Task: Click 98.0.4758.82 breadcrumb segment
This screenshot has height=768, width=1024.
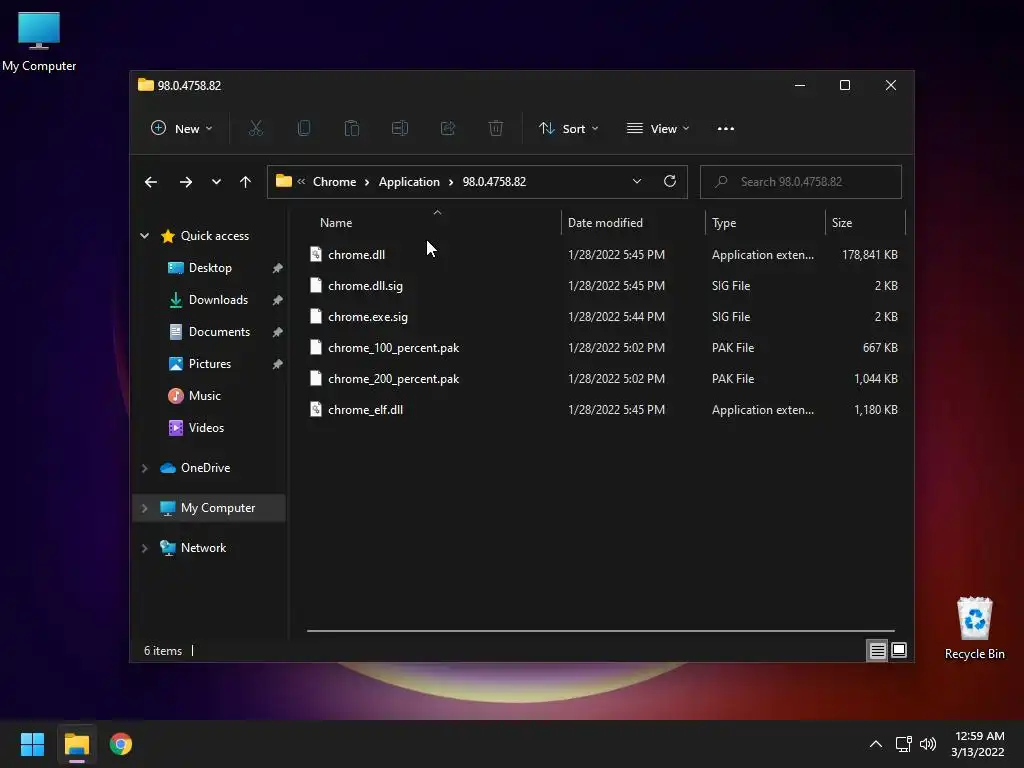Action: click(x=494, y=182)
